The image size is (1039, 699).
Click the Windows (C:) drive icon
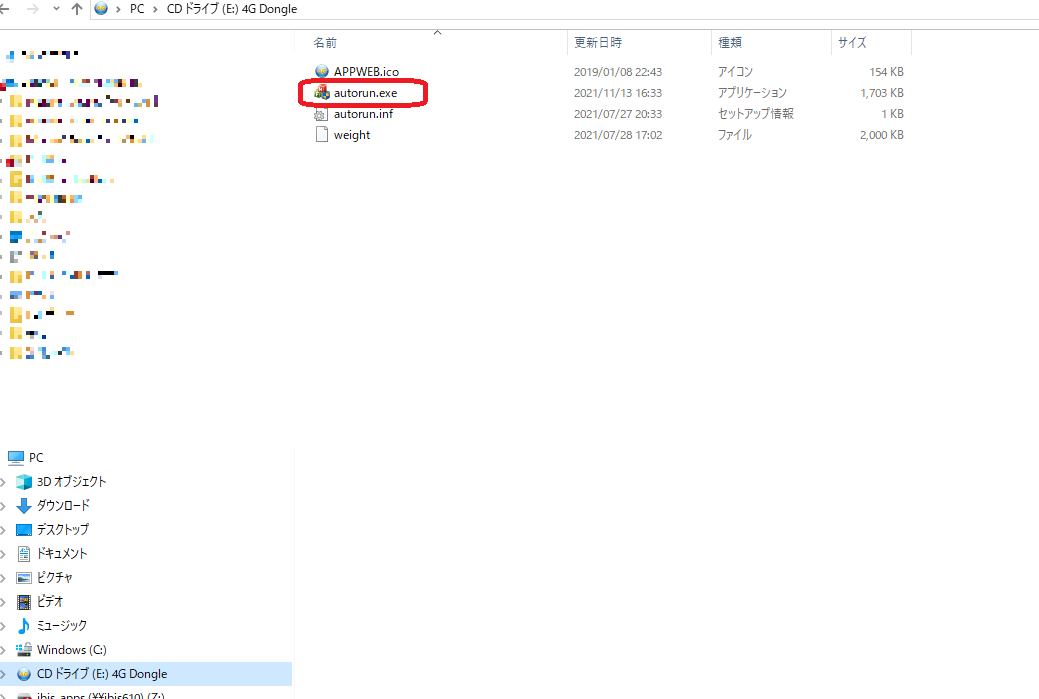pos(24,649)
